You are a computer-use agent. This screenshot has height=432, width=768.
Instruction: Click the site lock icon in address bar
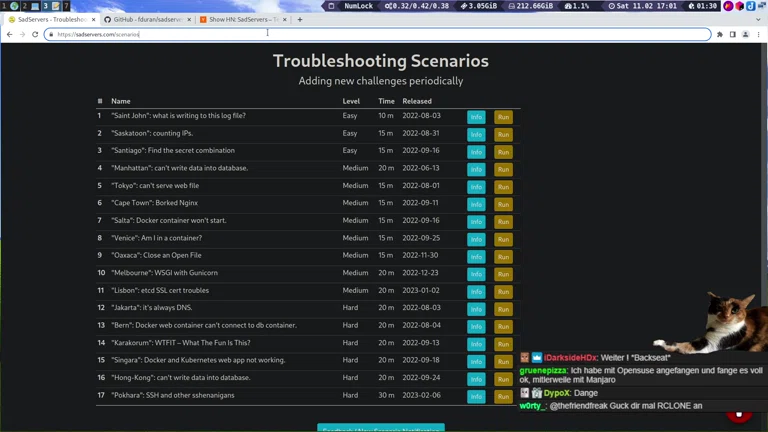click(x=50, y=34)
